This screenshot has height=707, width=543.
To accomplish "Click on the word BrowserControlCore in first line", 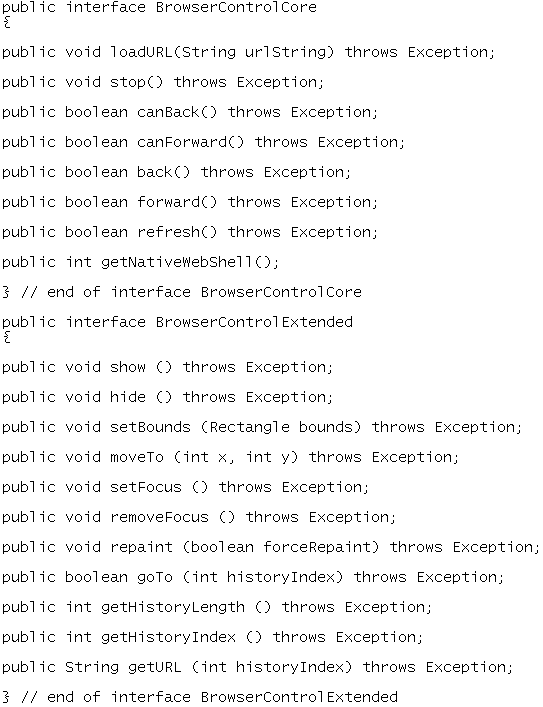I will tap(236, 8).
